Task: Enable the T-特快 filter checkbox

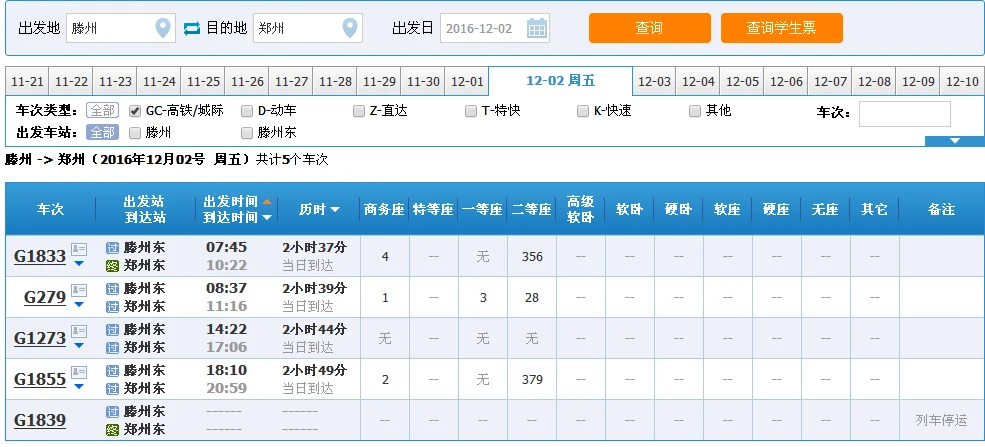Action: click(471, 111)
